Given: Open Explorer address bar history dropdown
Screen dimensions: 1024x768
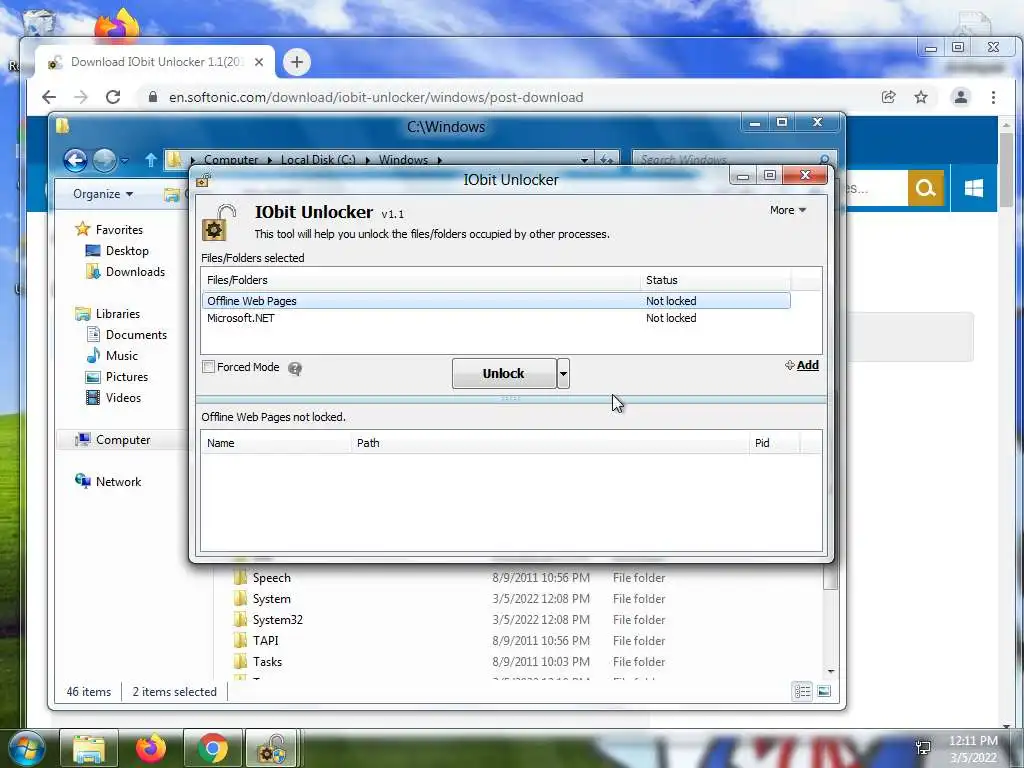Looking at the screenshot, I should [584, 160].
